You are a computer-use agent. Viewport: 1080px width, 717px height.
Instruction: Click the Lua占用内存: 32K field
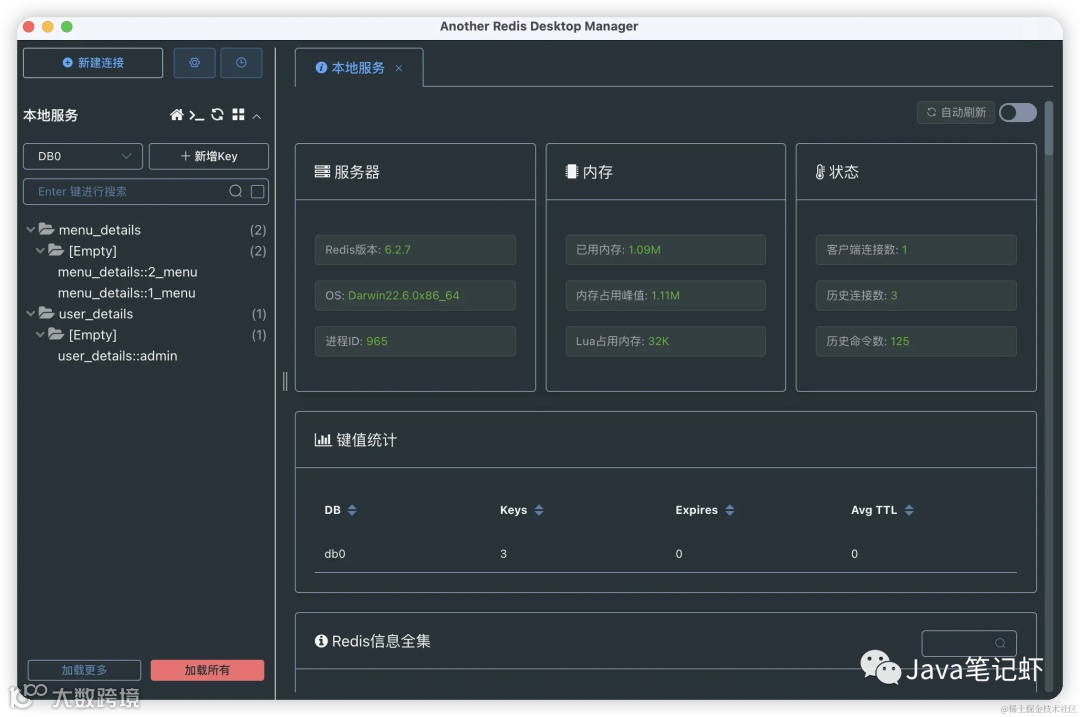pos(665,341)
